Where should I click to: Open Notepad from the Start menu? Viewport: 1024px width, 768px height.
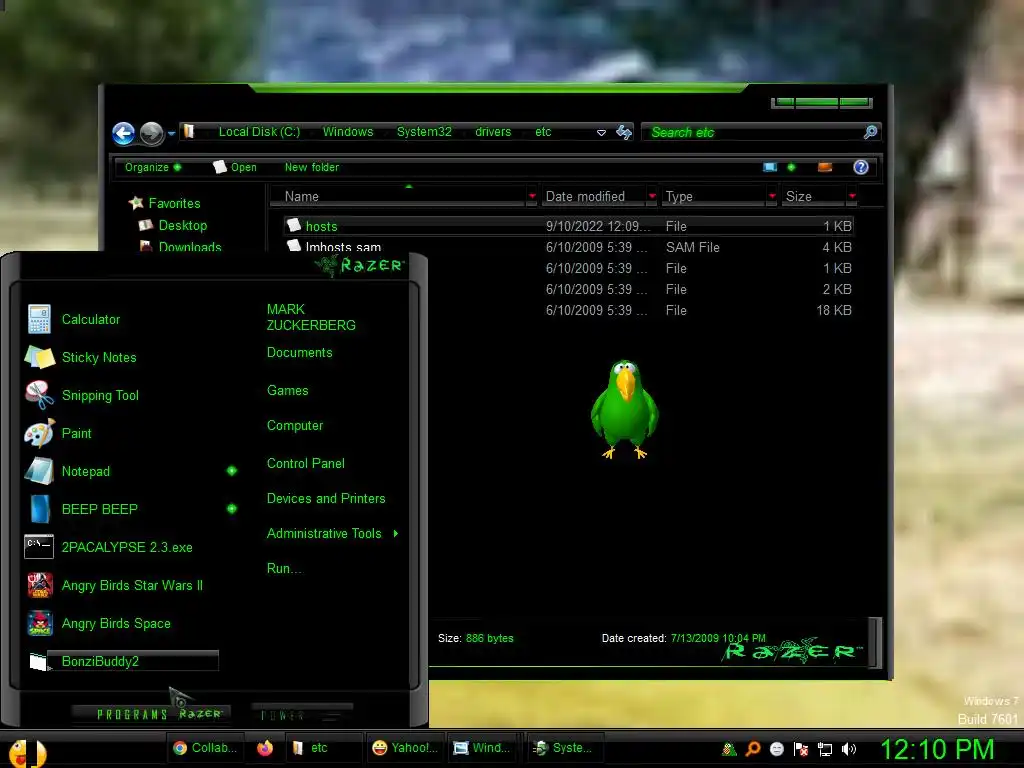pyautogui.click(x=86, y=471)
